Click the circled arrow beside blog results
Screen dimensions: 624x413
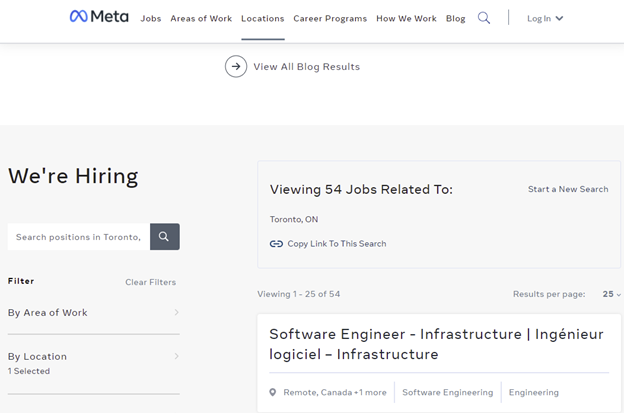[x=236, y=67]
